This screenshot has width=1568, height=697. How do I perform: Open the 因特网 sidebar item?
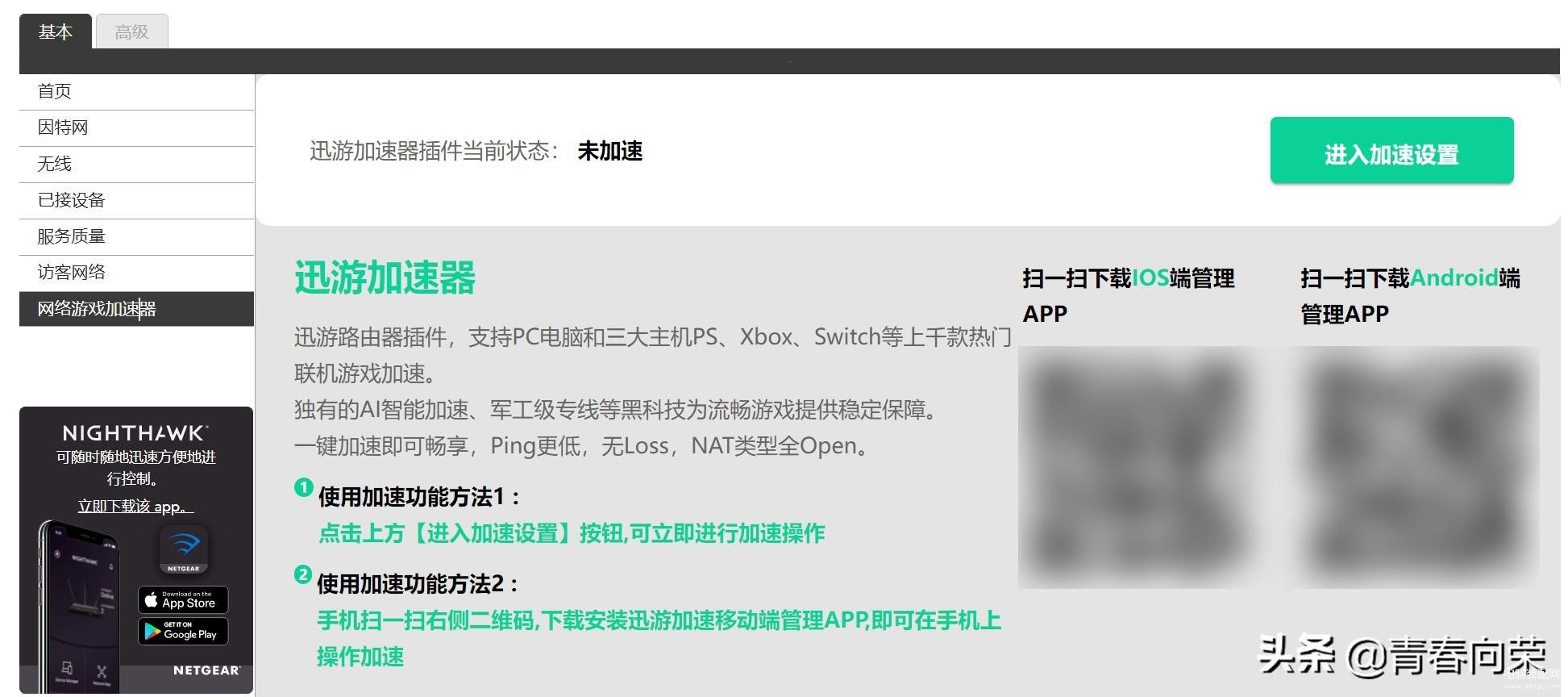(x=136, y=127)
